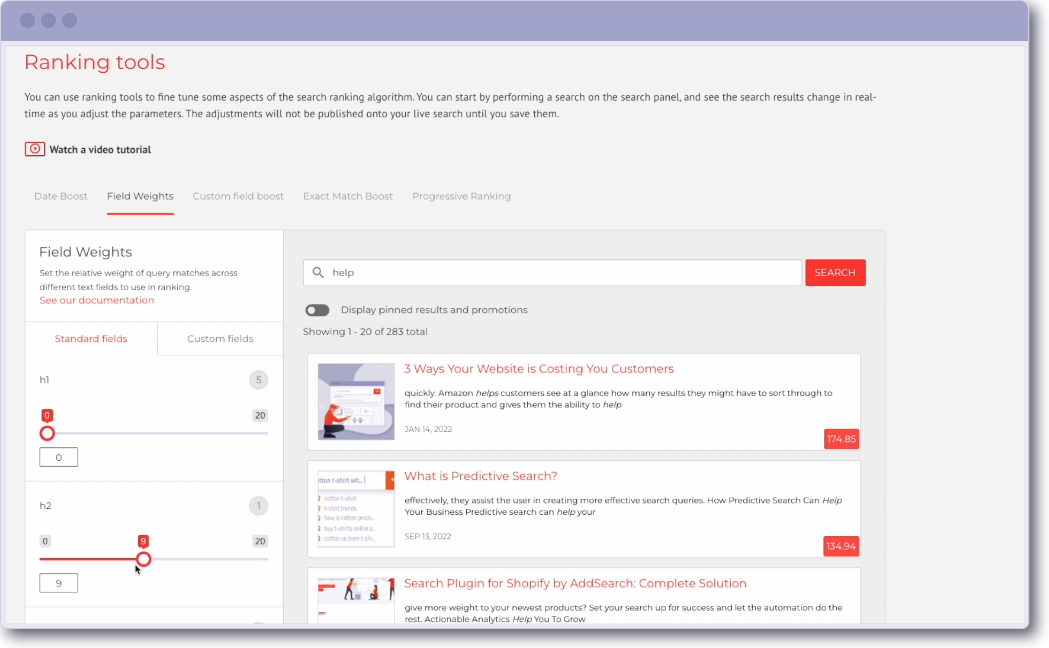Click the red SEARCH button
1049x648 pixels.
coord(835,272)
